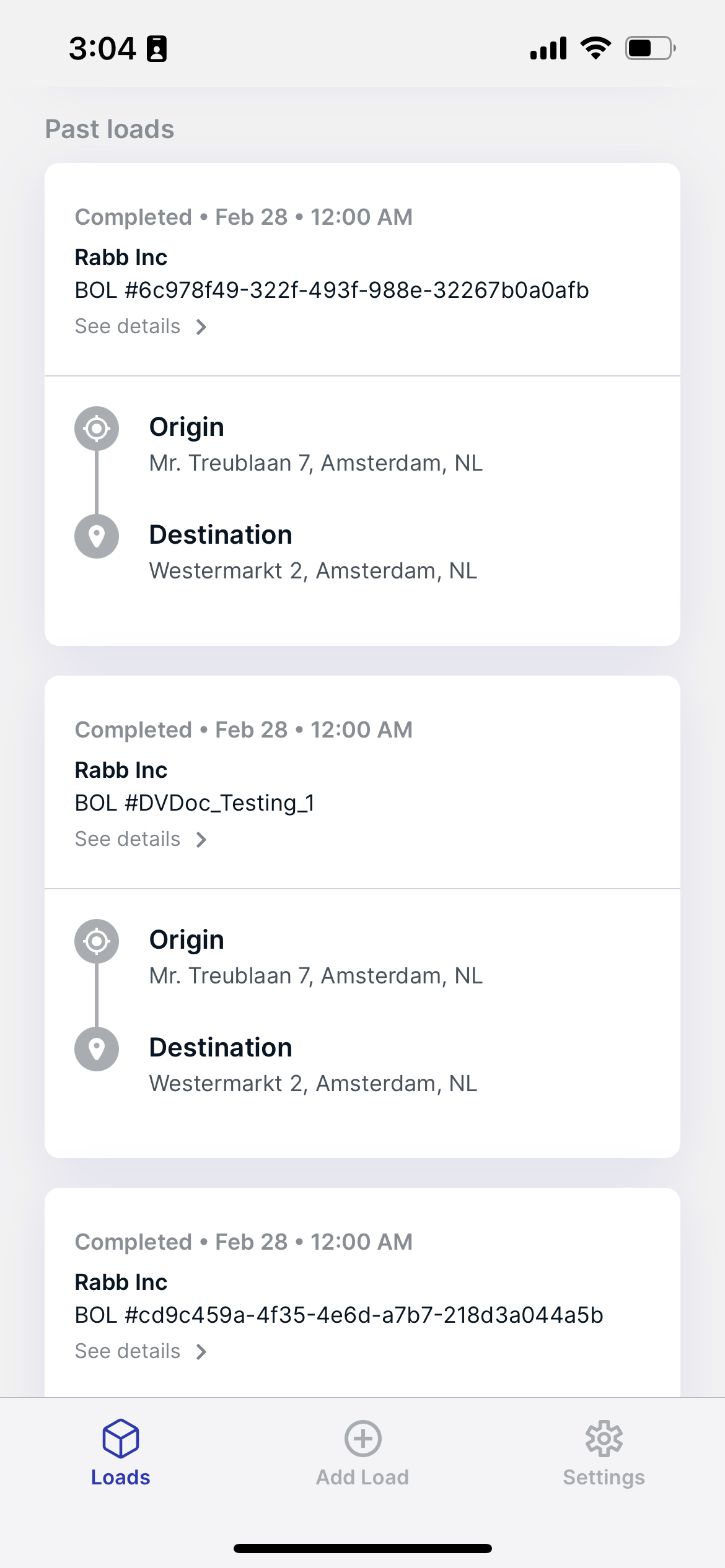The width and height of the screenshot is (725, 1568).
Task: Switch to the Settings tab label
Action: coord(604,1477)
